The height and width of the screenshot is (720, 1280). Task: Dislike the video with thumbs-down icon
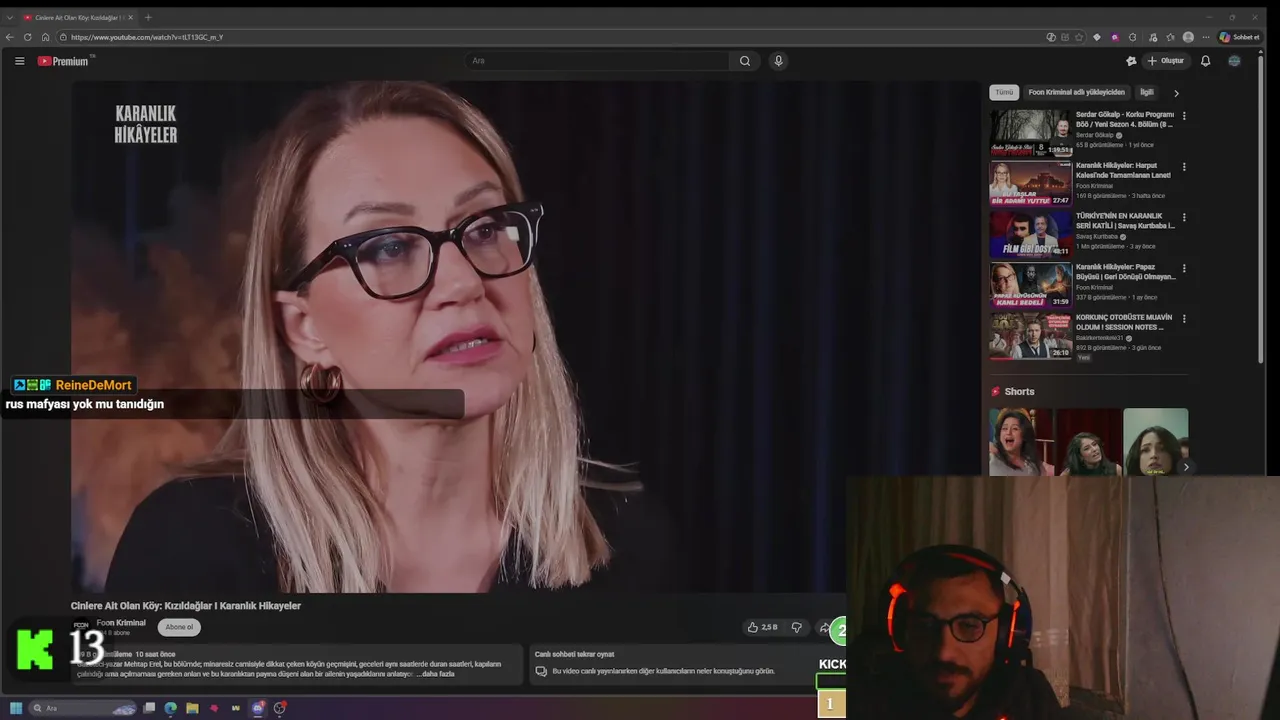797,627
